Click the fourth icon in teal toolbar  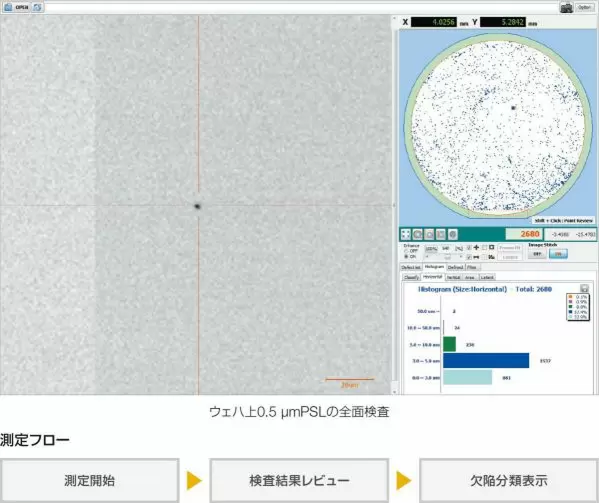(441, 234)
